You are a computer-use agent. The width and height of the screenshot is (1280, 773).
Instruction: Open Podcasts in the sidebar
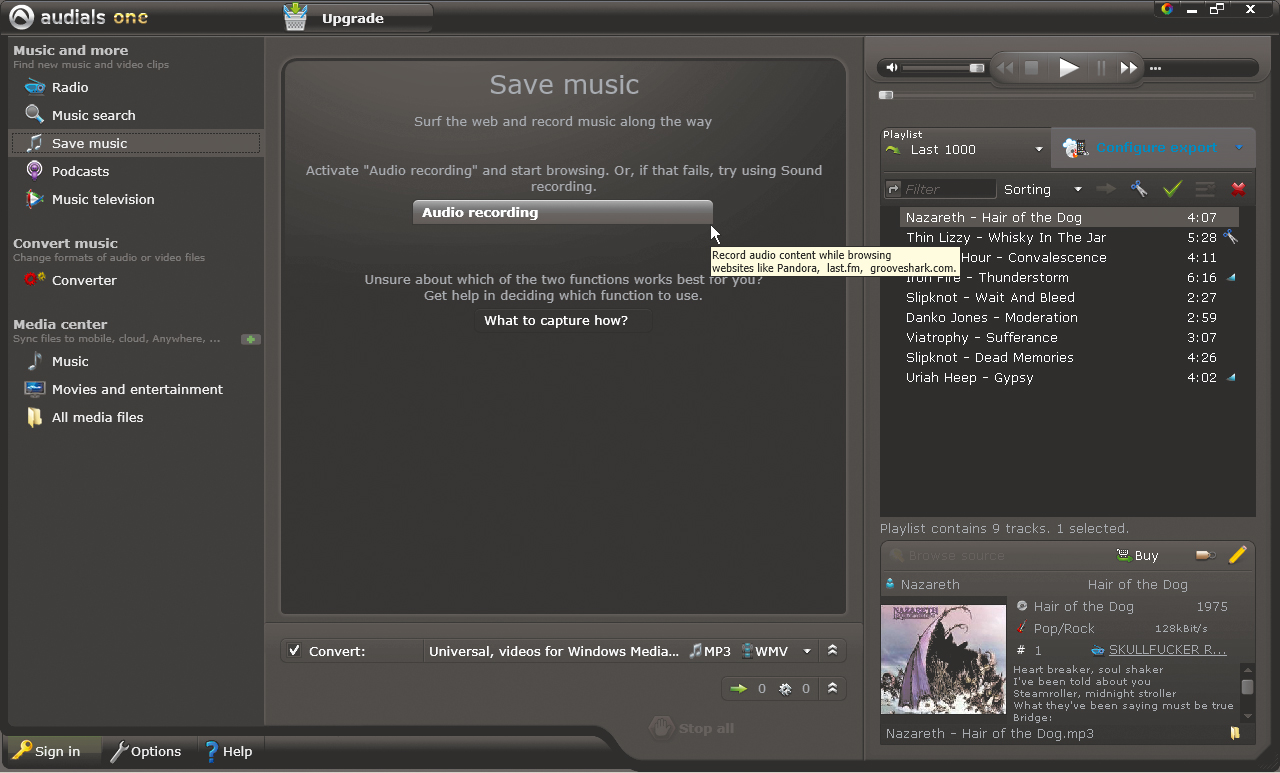click(x=80, y=171)
